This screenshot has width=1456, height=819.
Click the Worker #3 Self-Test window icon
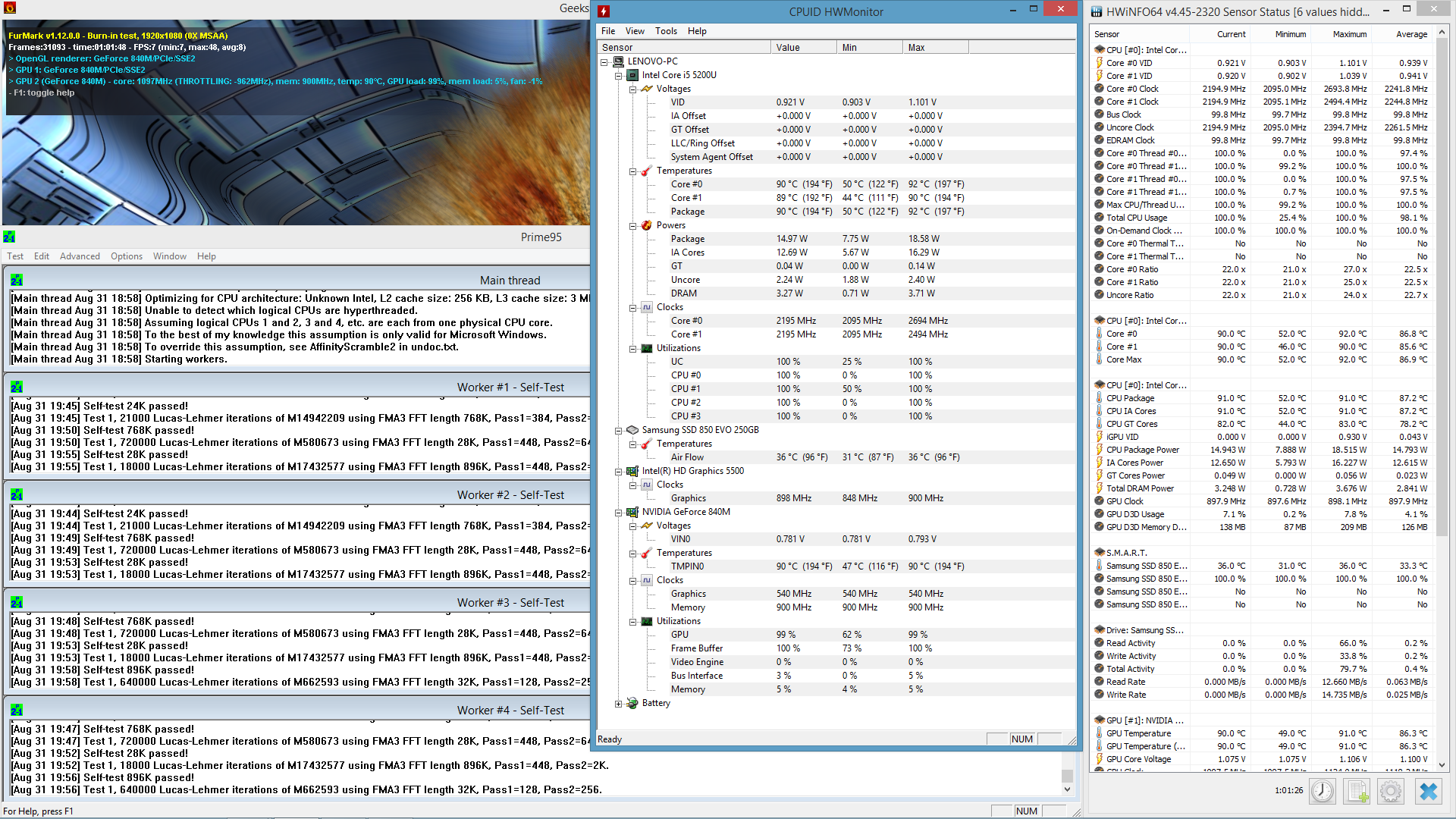(x=17, y=603)
